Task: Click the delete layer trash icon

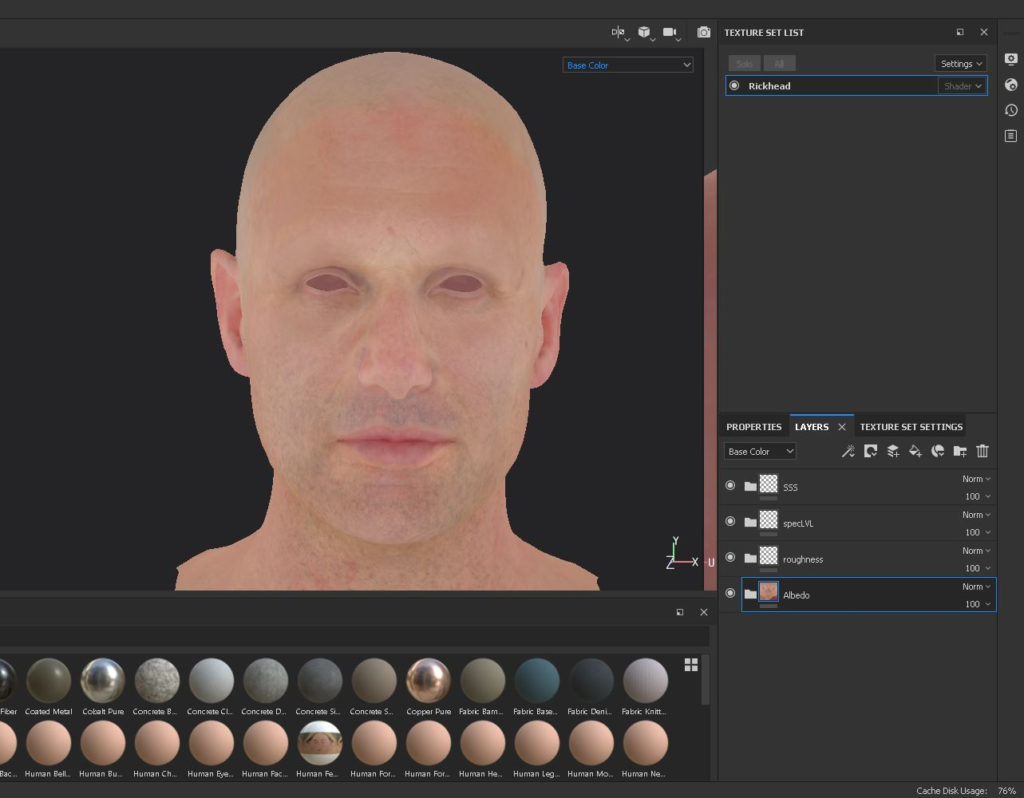Action: pos(982,451)
